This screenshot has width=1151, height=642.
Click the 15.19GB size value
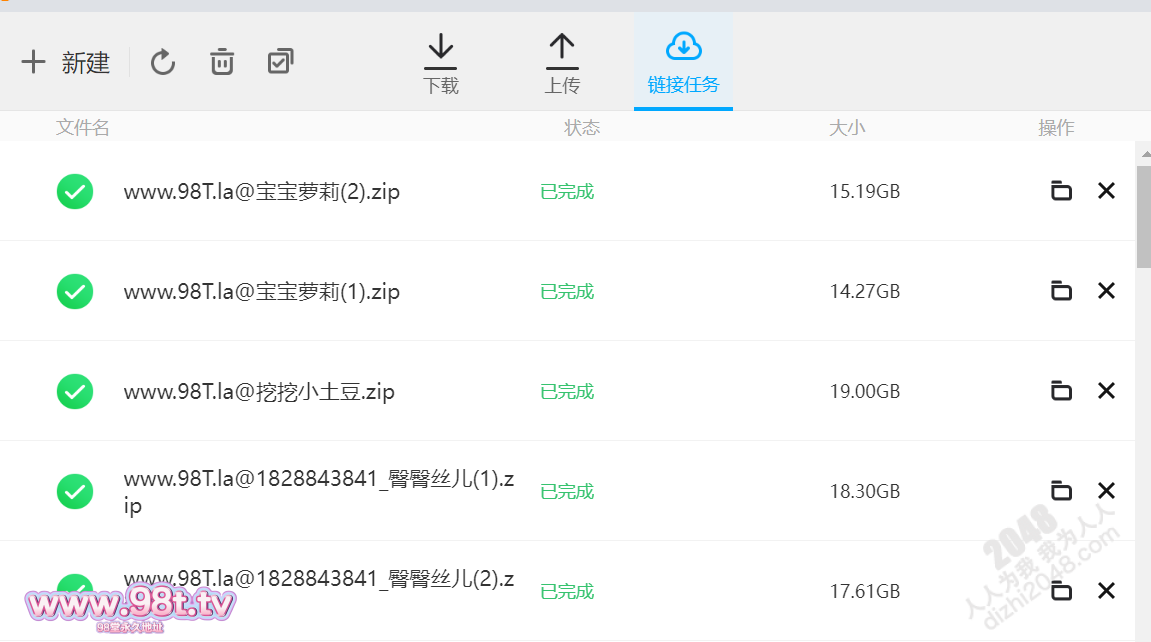pyautogui.click(x=865, y=191)
